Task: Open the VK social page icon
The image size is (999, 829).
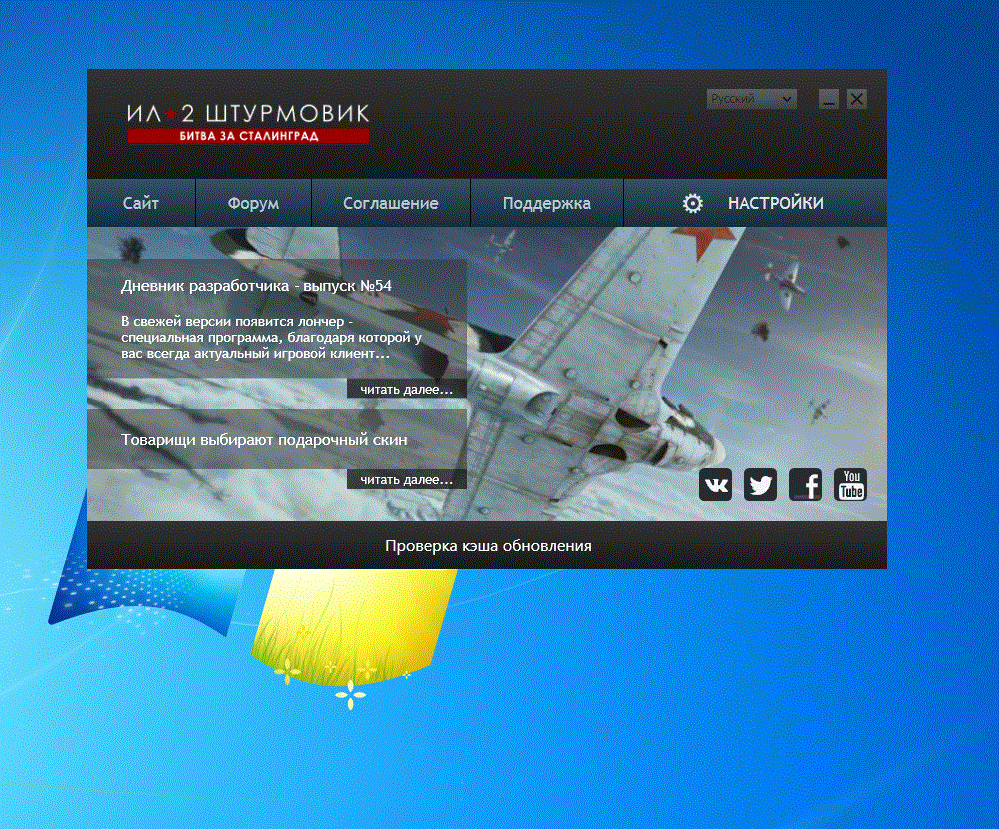Action: click(715, 485)
